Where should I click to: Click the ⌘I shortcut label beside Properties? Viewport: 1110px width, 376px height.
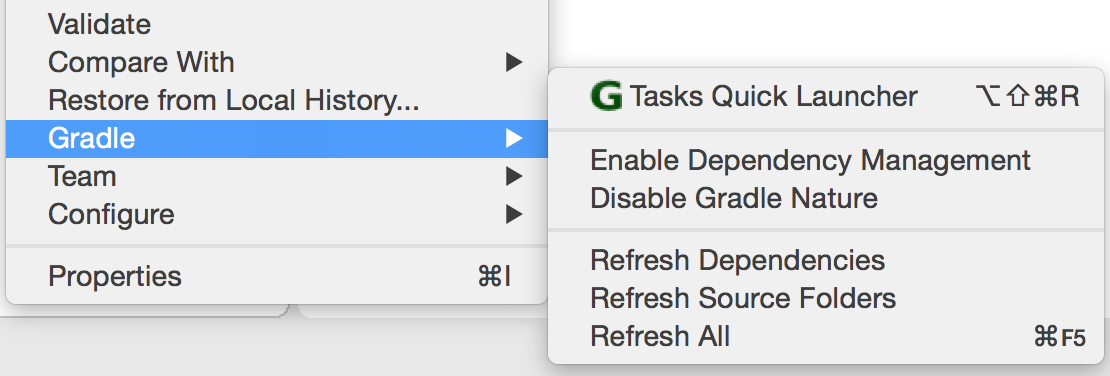click(x=495, y=276)
